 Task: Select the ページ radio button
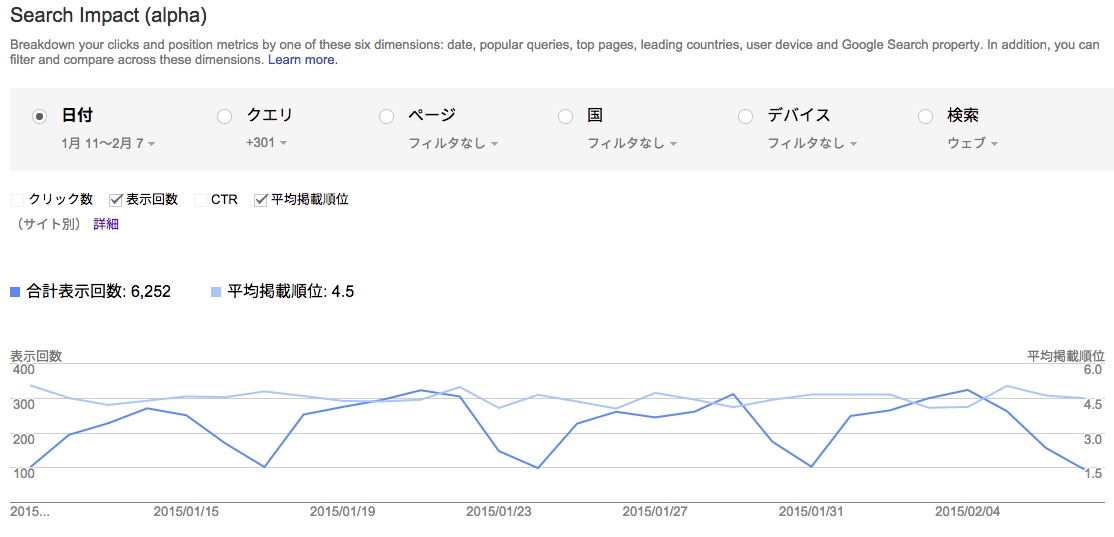pyautogui.click(x=386, y=116)
